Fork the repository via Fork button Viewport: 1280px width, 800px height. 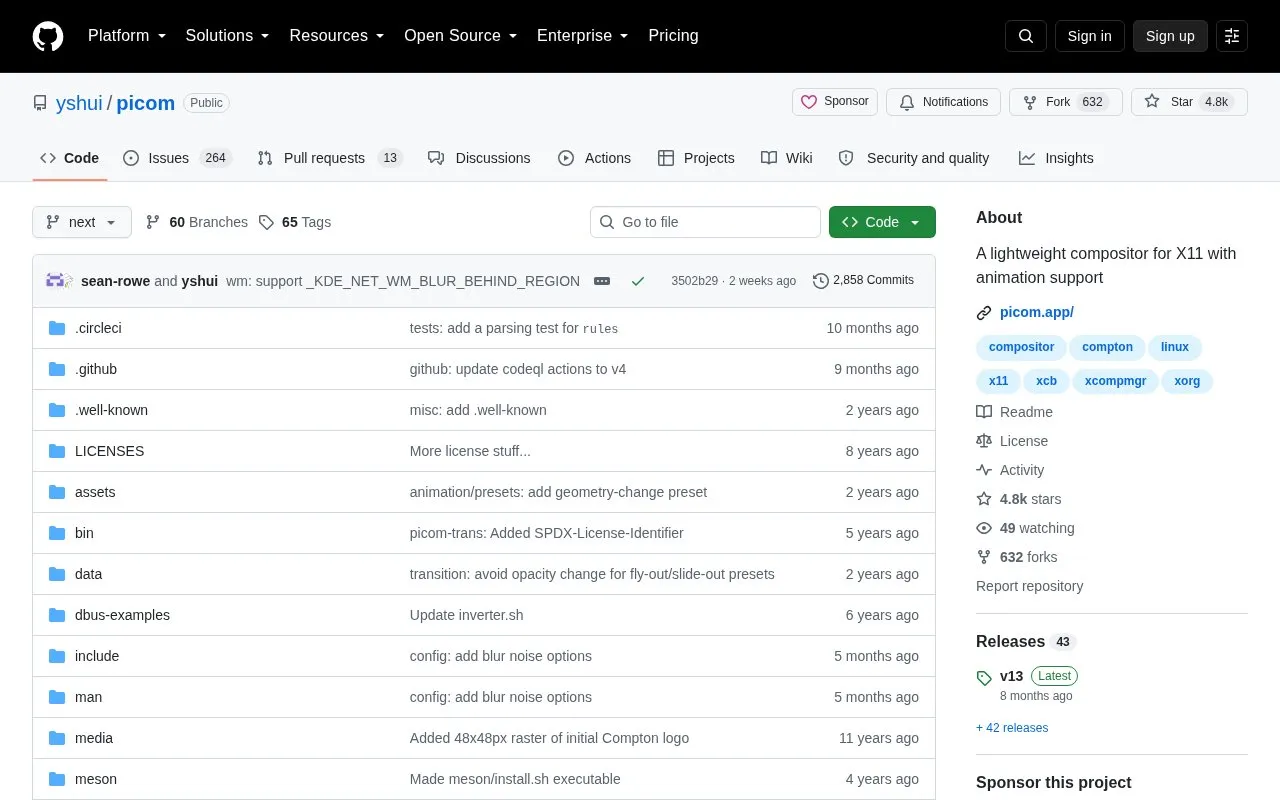(1066, 102)
